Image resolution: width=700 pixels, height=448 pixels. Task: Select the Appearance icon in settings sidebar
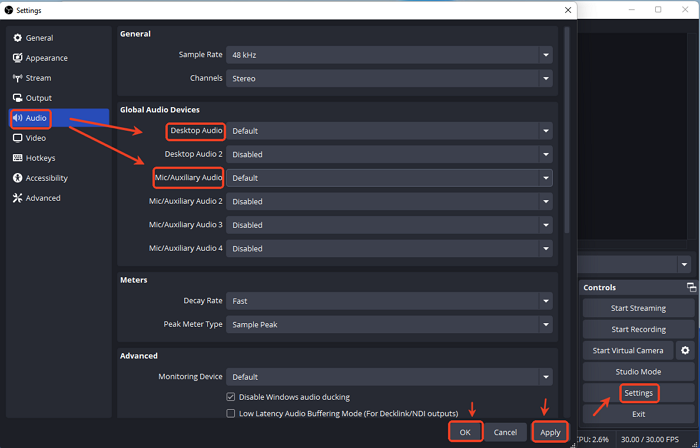[17, 58]
